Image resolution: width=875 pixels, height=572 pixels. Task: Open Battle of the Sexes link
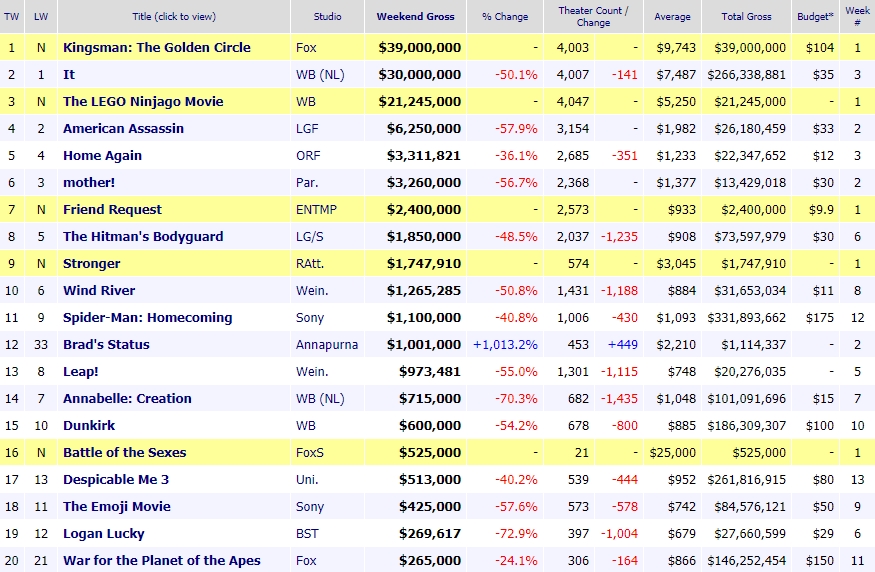tap(124, 453)
